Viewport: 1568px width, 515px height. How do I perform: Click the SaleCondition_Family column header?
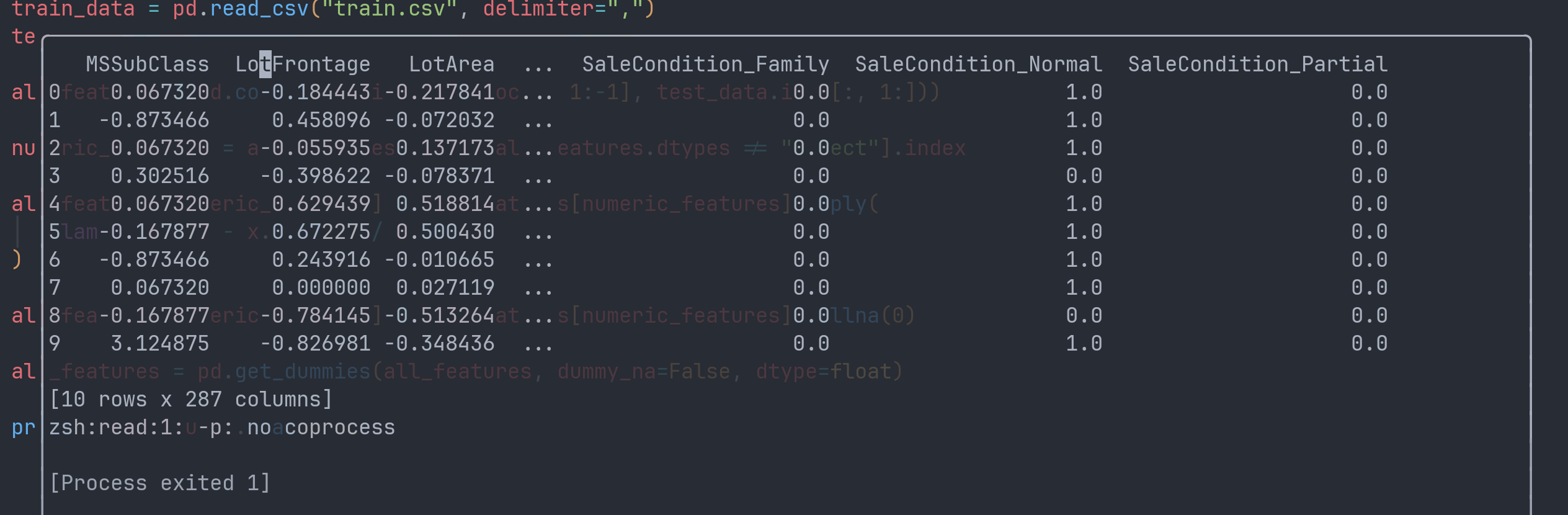[x=705, y=65]
